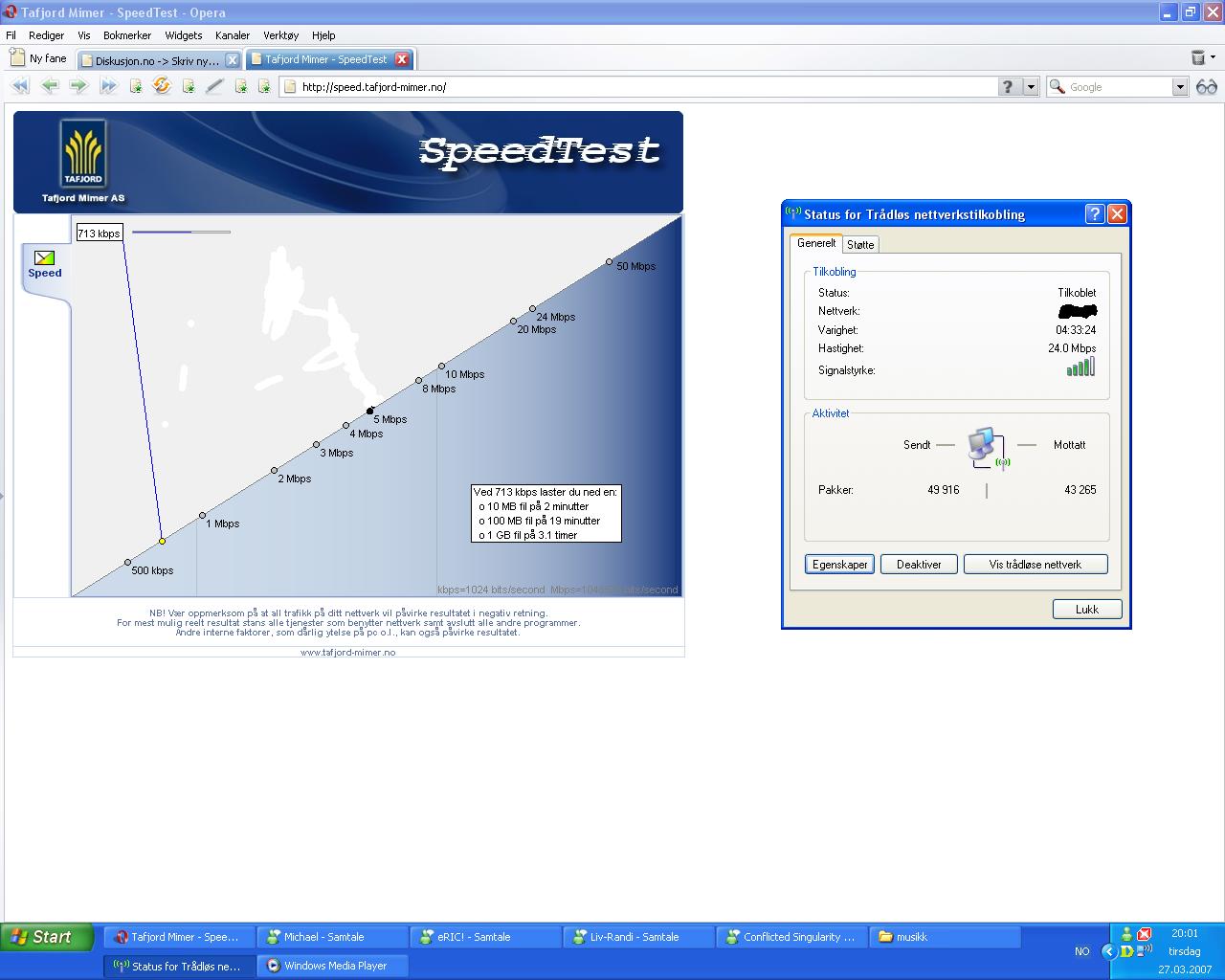1225x980 pixels.
Task: Switch to the Diskusjon.no browser tab
Action: coord(159,59)
